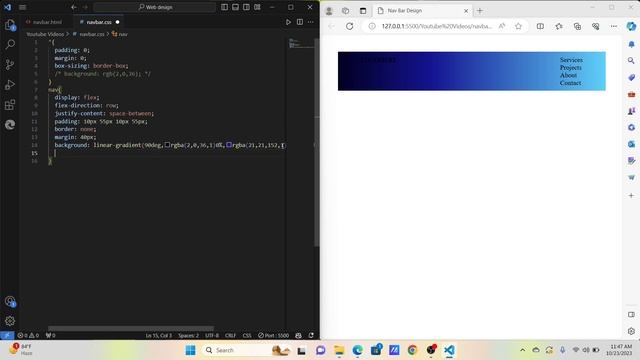The image size is (640, 360).
Task: Click the editor minimap preview
Action: (300, 43)
